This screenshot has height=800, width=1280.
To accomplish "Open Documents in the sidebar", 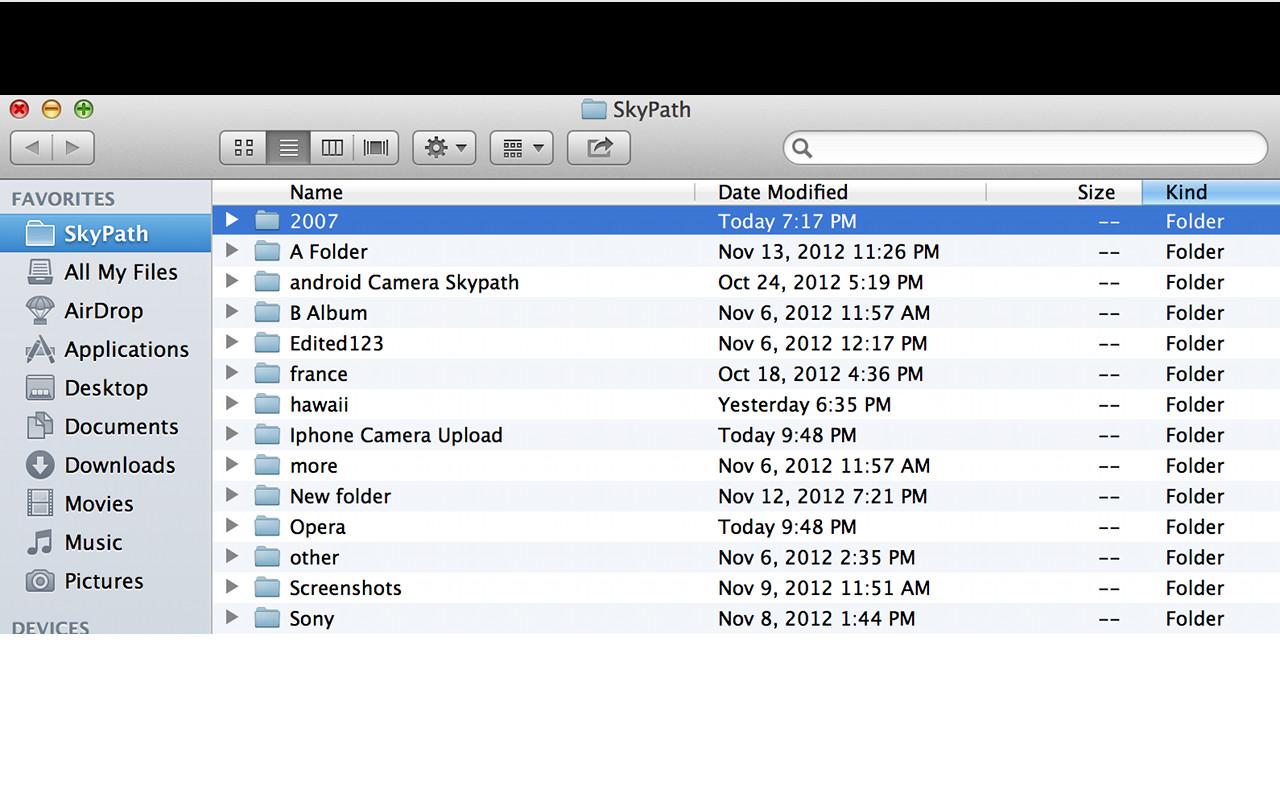I will pyautogui.click(x=121, y=427).
